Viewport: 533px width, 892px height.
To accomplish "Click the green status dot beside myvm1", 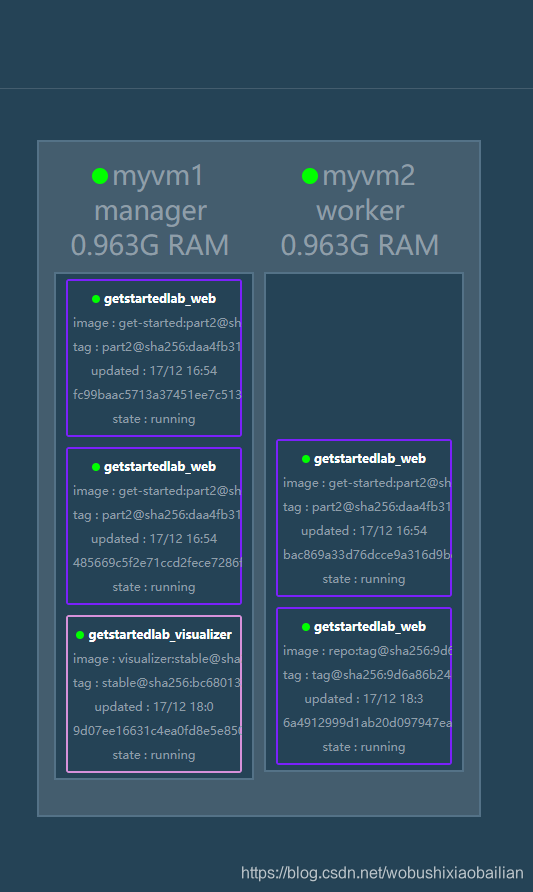I will click(x=100, y=176).
